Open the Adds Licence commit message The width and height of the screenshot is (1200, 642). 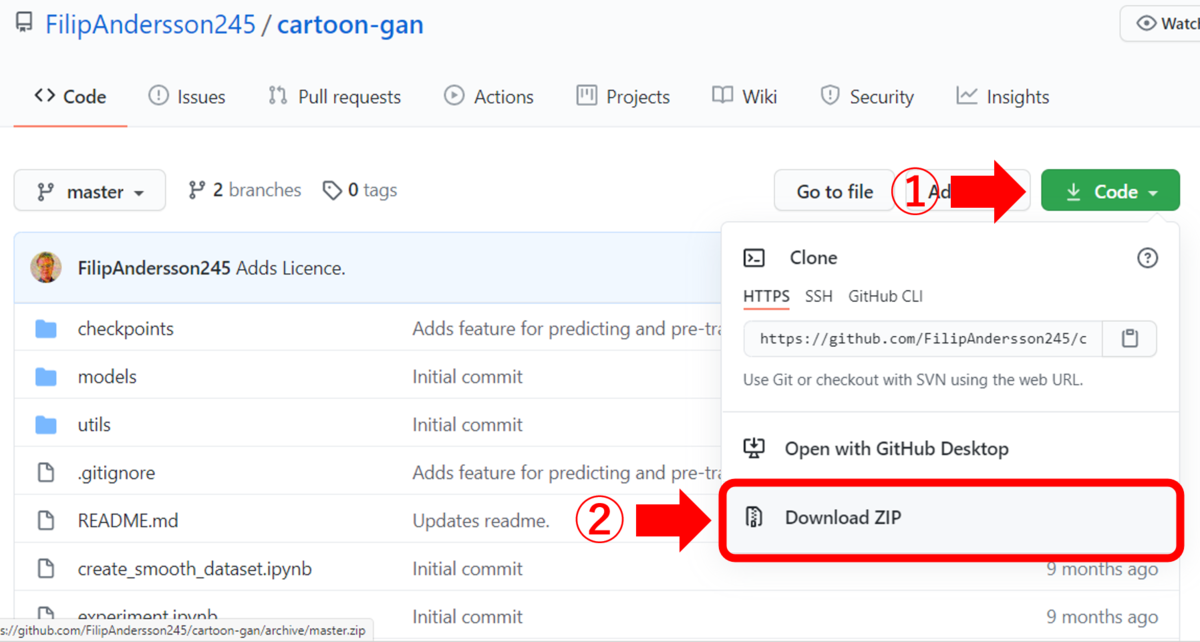tap(291, 268)
